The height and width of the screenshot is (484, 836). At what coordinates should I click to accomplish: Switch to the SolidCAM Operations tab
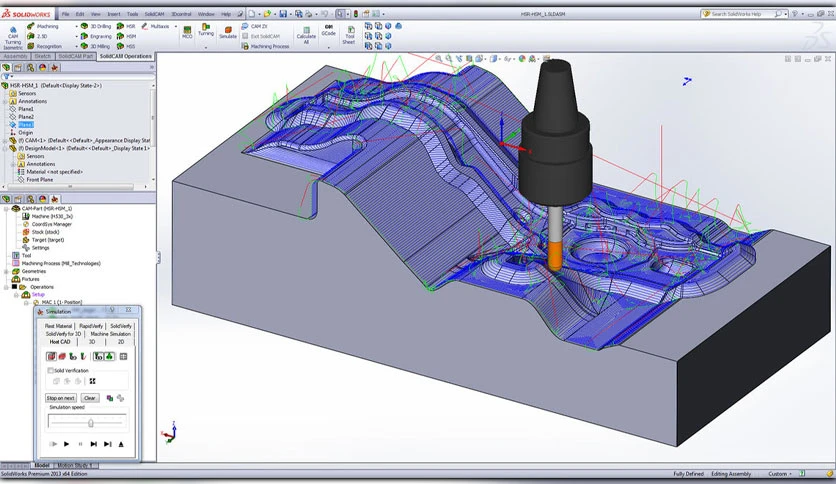coord(126,57)
